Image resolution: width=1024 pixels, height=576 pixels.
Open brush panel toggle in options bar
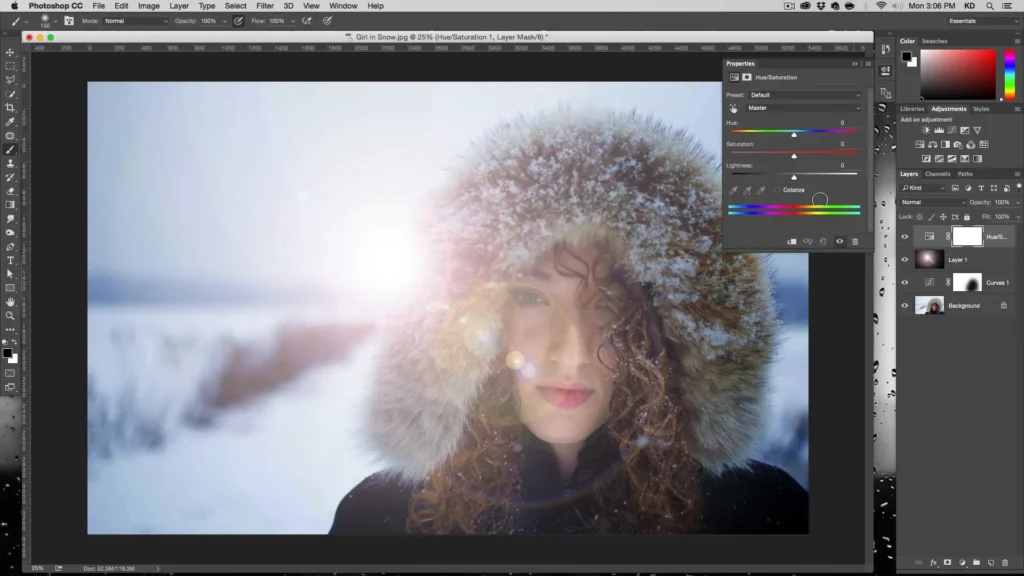coord(69,21)
